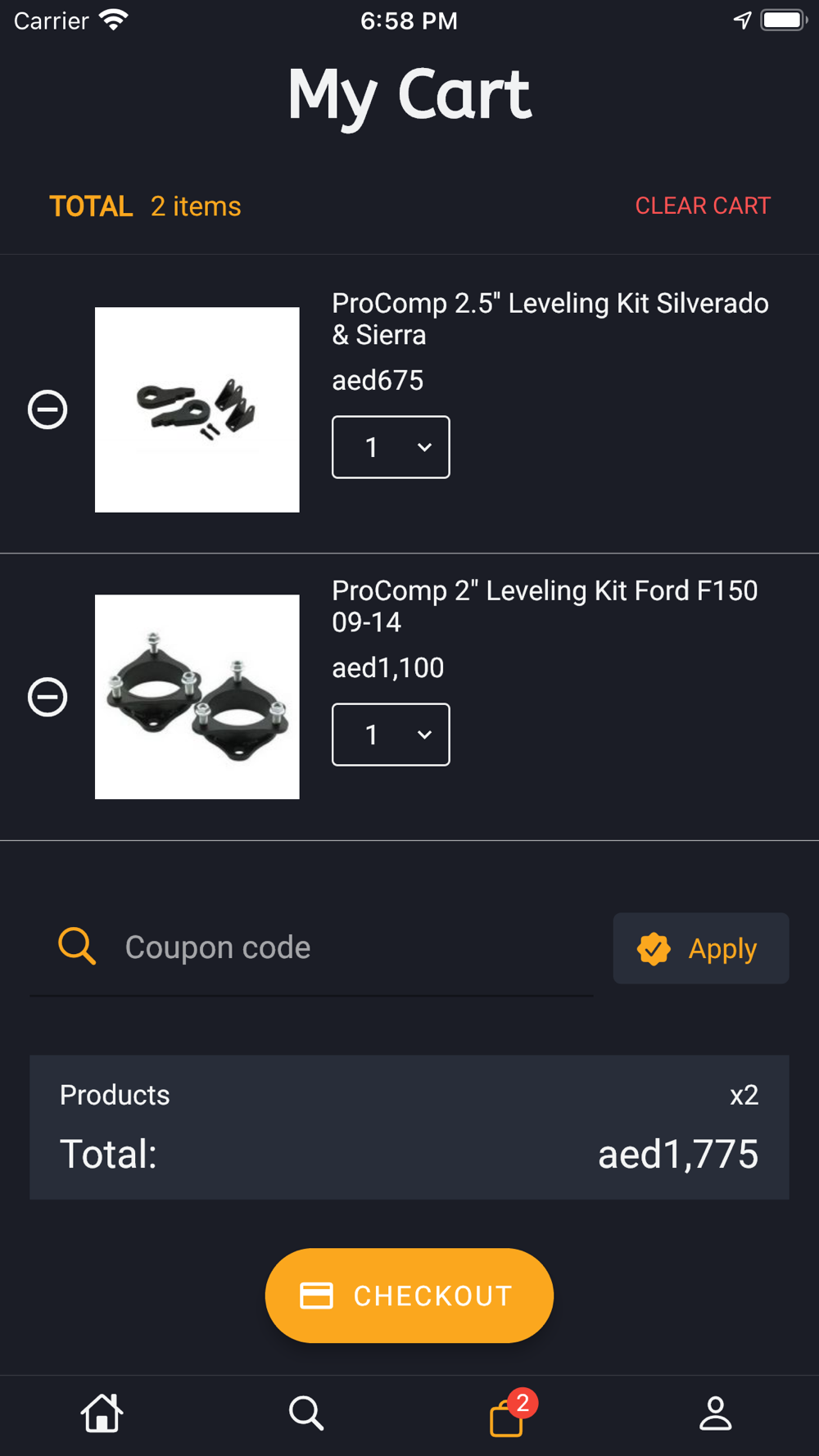This screenshot has height=1456, width=819.
Task: Tap the ProComp 2" Leveling Kit Ford title
Action: point(545,606)
